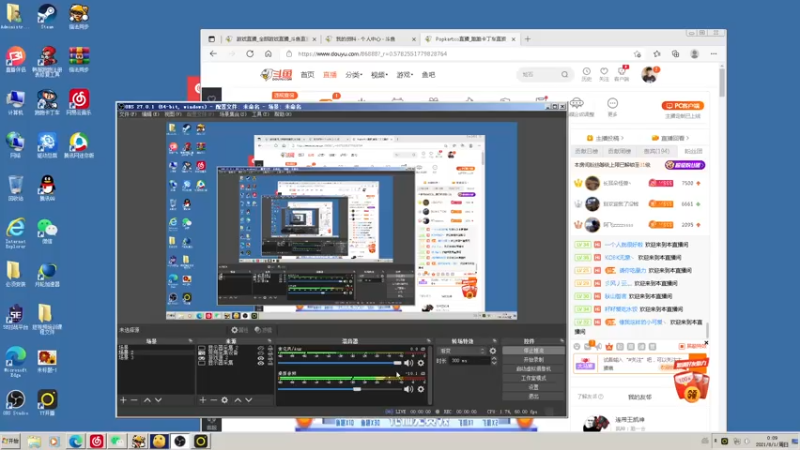Open browser collections icon
This screenshot has width=800, height=450.
[x=676, y=54]
